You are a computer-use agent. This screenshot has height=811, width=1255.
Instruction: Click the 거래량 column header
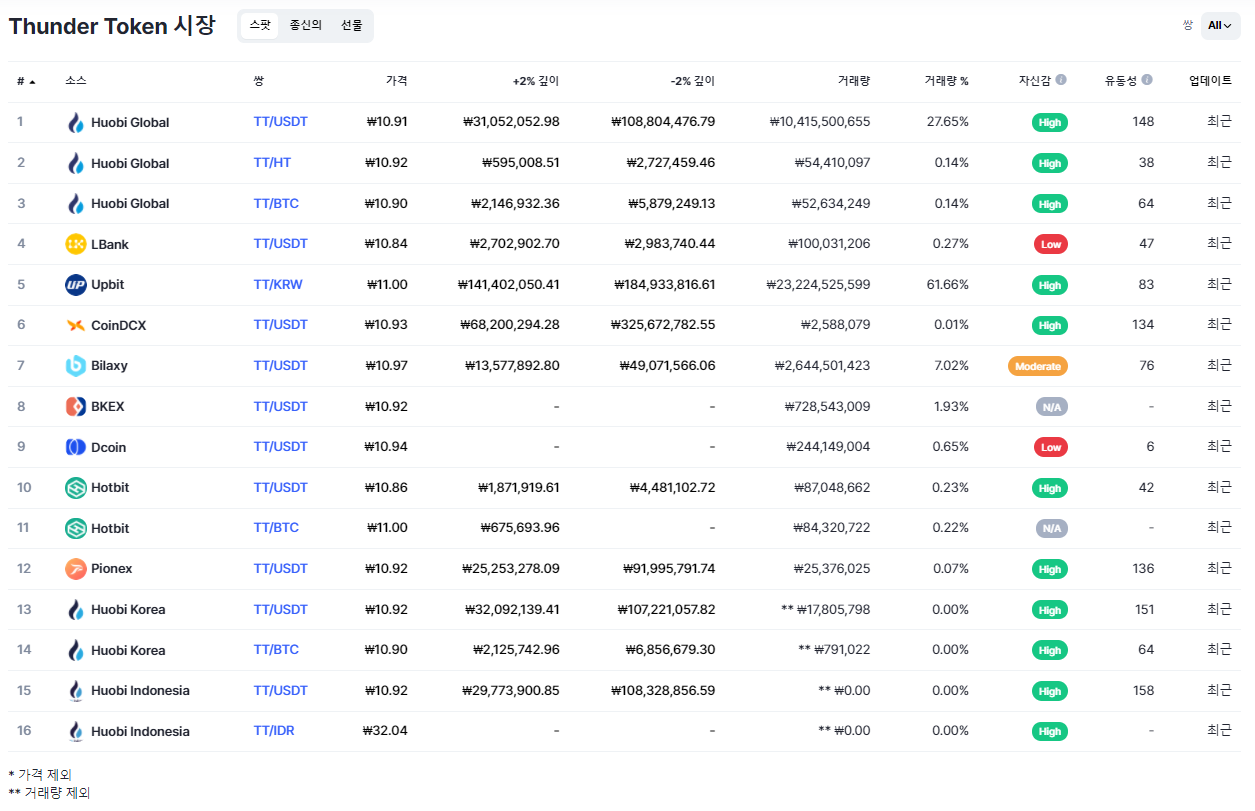tap(854, 81)
